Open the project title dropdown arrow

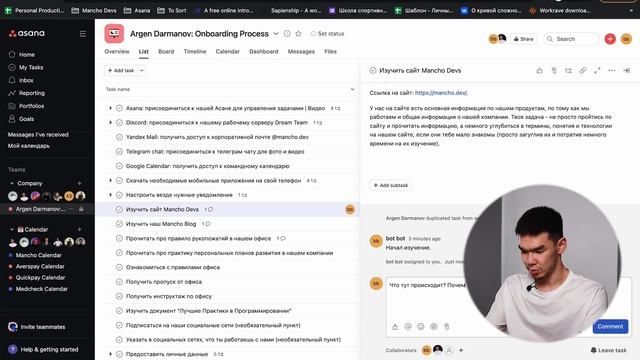[x=276, y=34]
